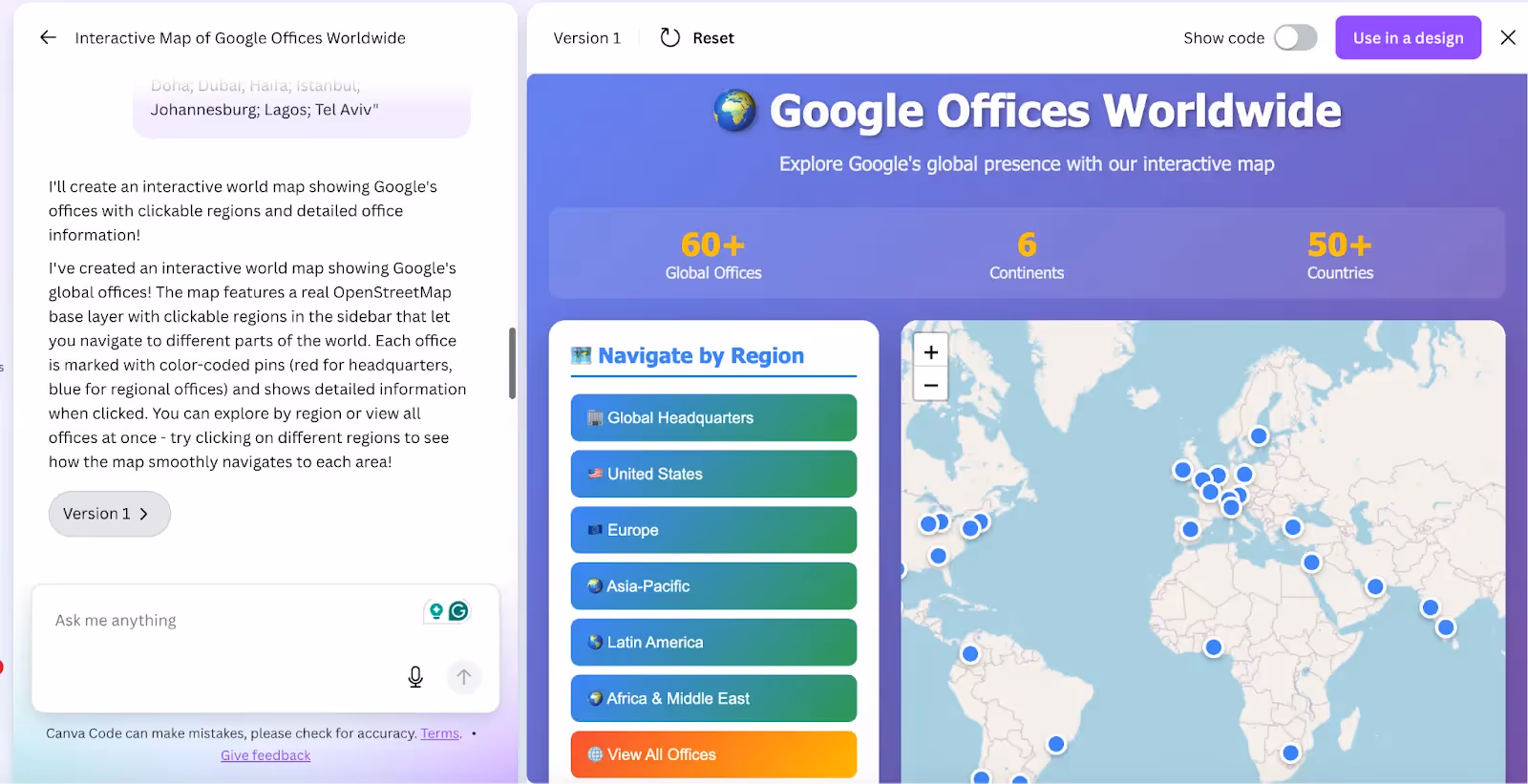Click the map pin in West Africa
Image resolution: width=1528 pixels, height=784 pixels.
tap(1214, 647)
